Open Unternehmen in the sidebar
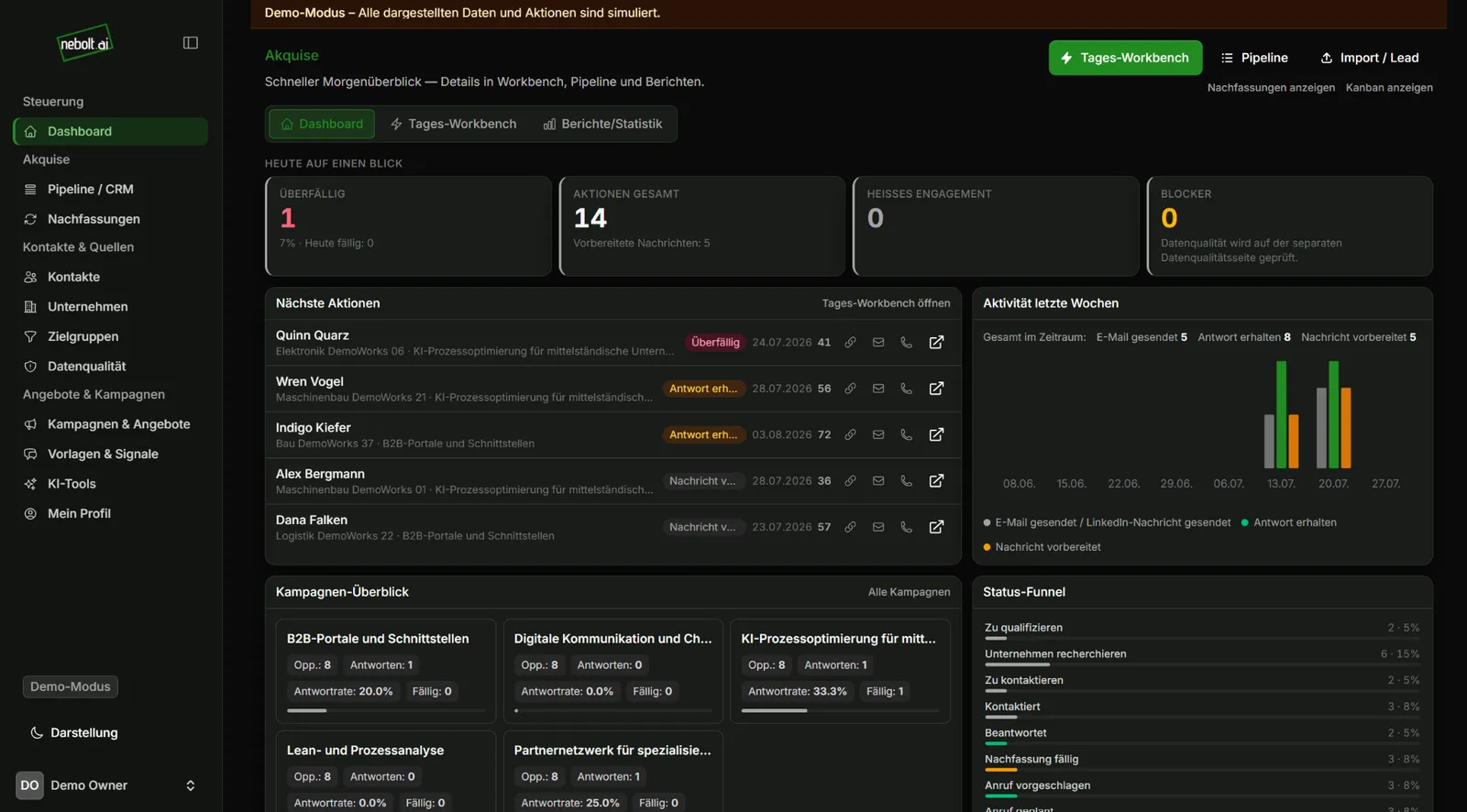Viewport: 1467px width, 812px height. point(110,307)
